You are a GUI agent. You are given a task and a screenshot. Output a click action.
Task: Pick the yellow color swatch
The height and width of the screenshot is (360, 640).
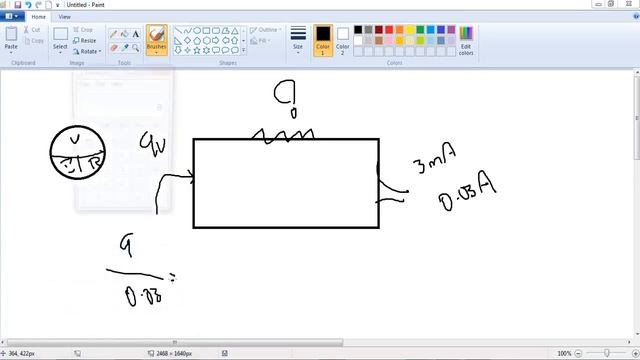point(410,29)
